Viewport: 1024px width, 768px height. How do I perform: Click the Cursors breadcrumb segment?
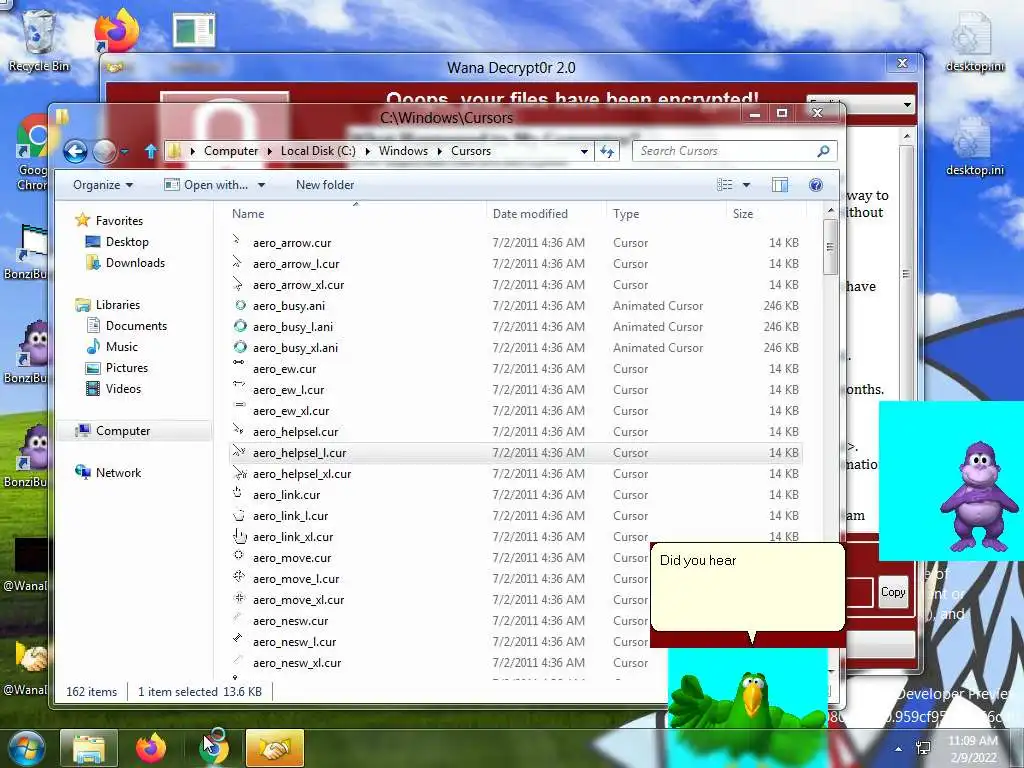click(471, 151)
